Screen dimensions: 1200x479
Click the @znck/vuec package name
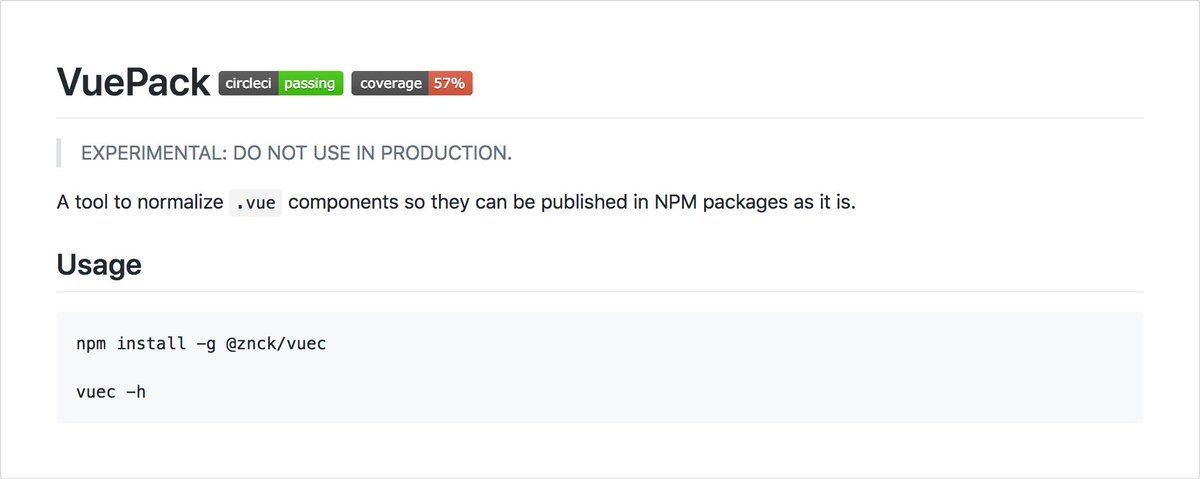[x=275, y=344]
